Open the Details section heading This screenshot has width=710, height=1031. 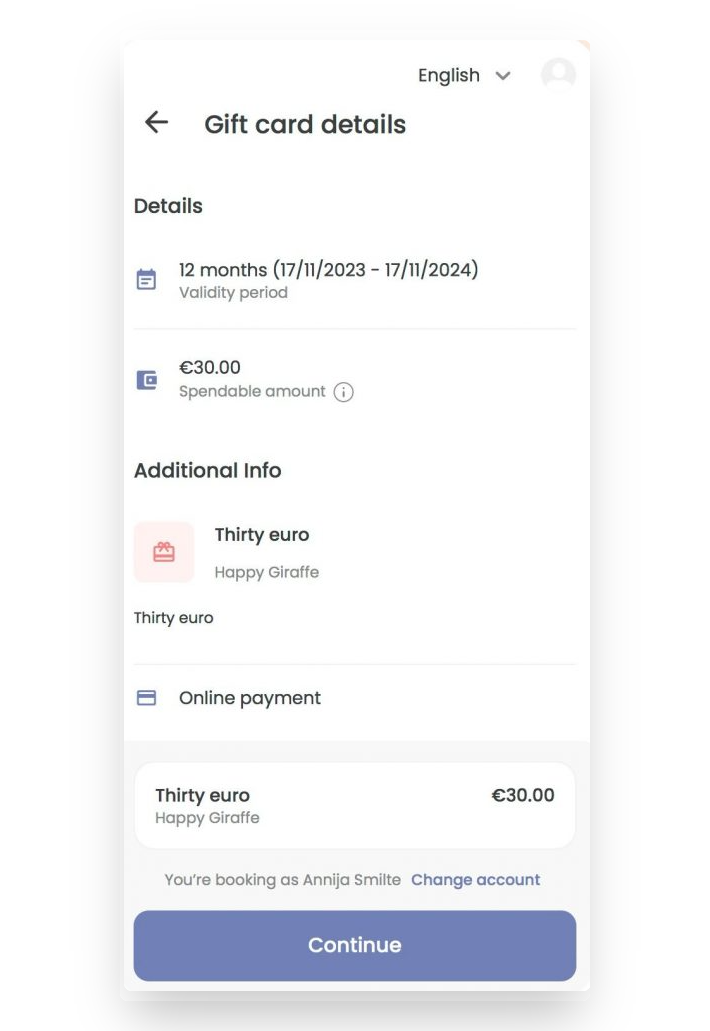tap(168, 206)
